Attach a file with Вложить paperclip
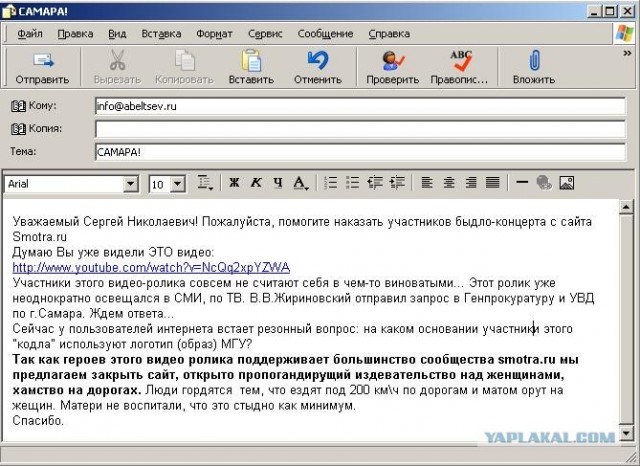 [x=534, y=60]
